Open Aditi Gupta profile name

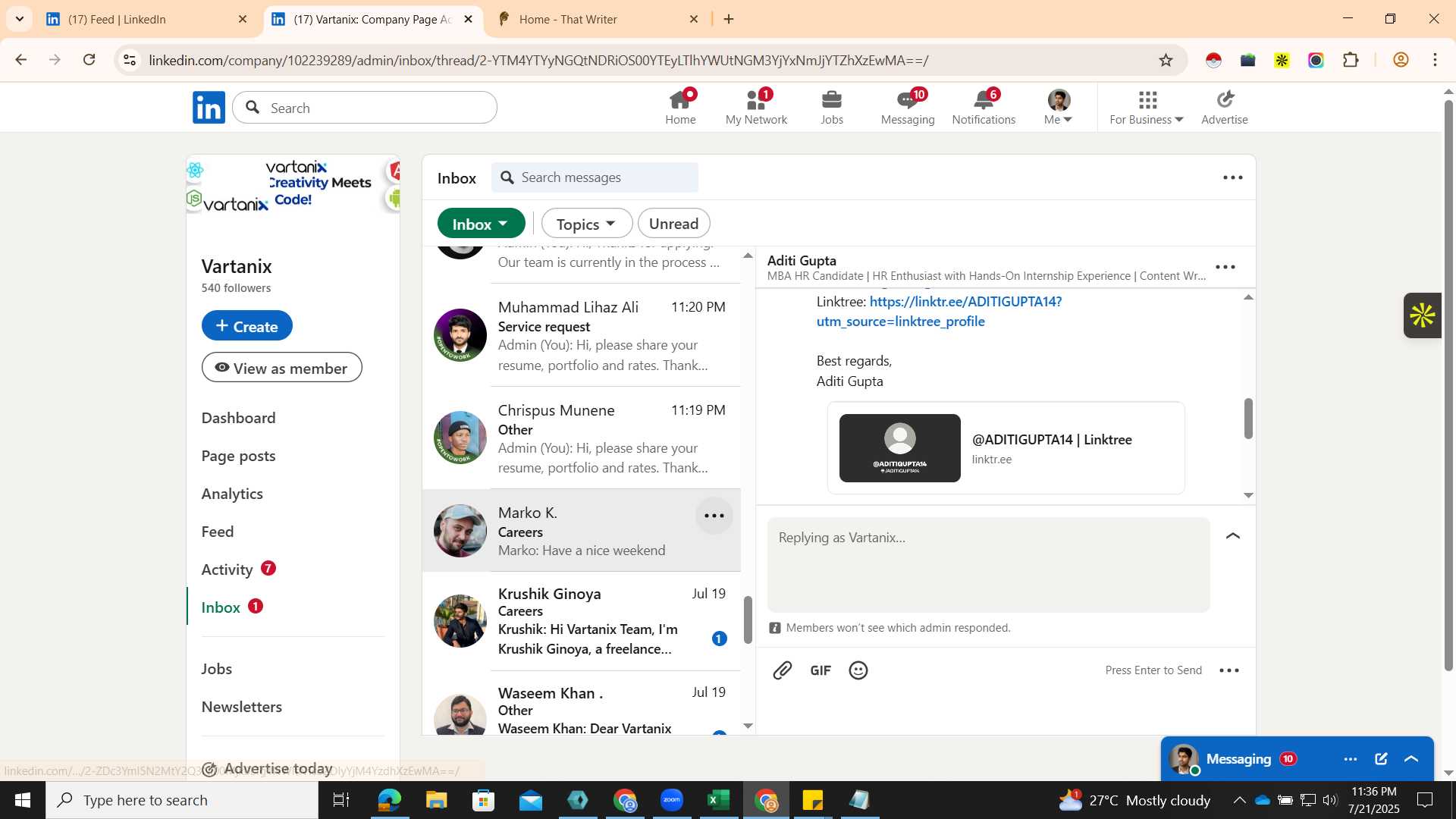coord(802,260)
